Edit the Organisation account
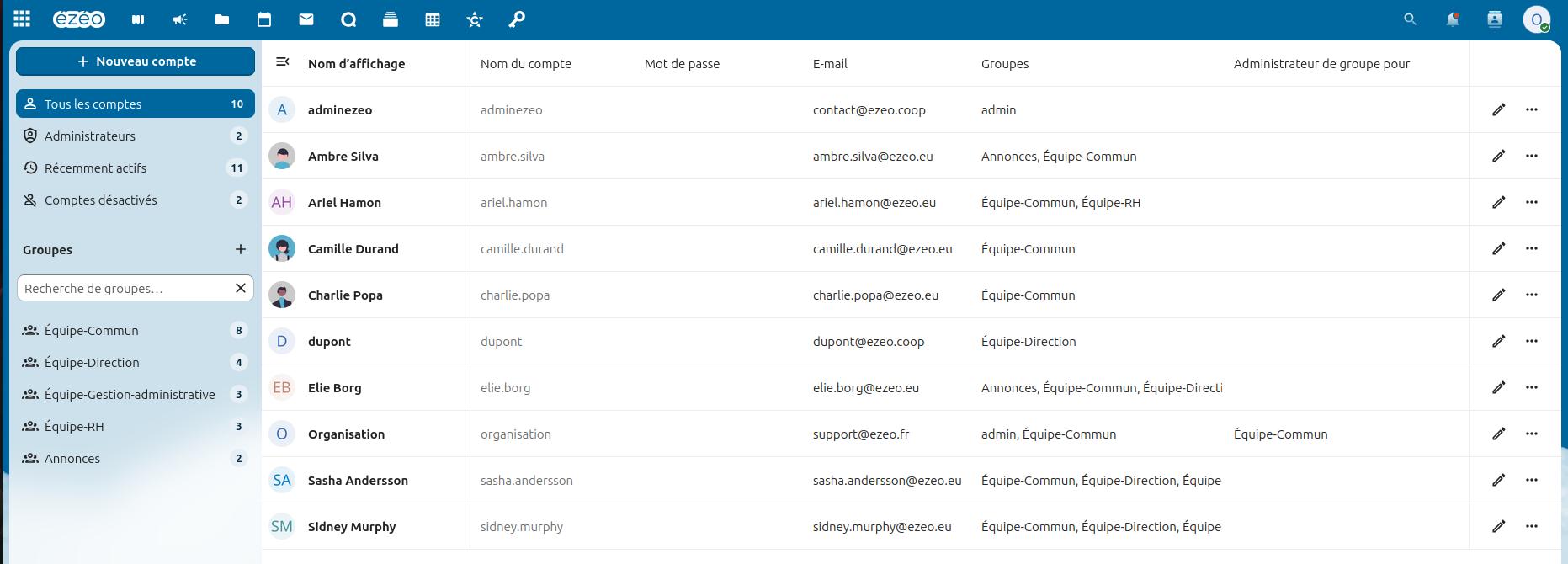The width and height of the screenshot is (1568, 564). (x=1499, y=434)
